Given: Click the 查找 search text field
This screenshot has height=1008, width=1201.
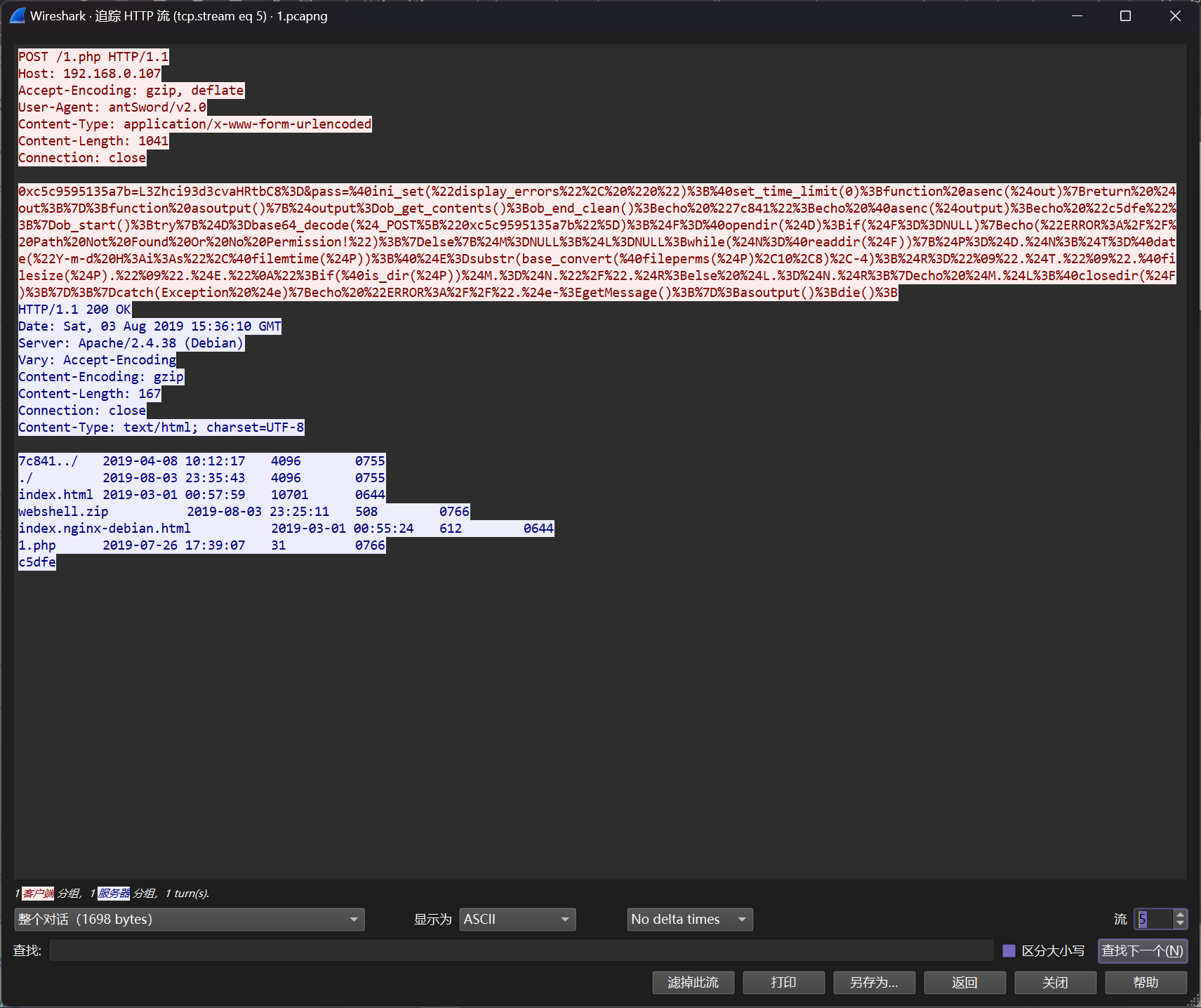Looking at the screenshot, I should point(521,950).
